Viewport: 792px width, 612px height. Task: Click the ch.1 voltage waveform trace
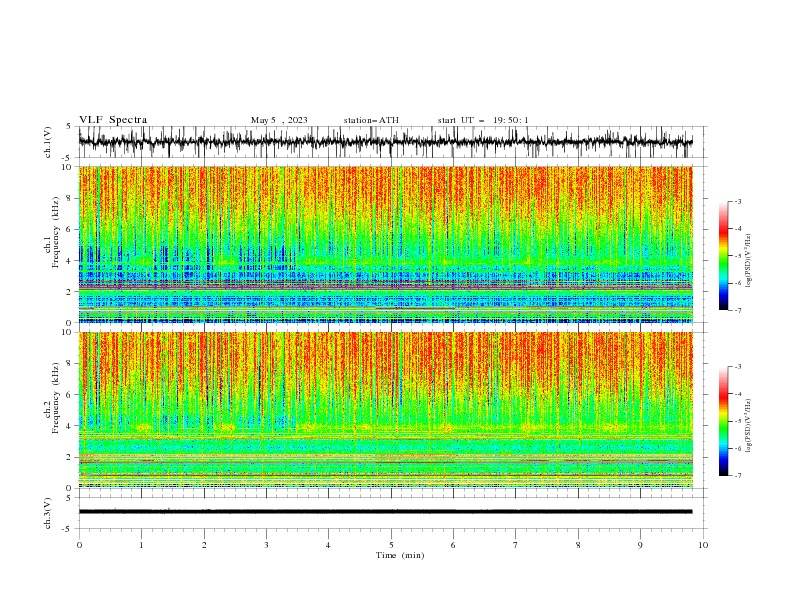click(x=385, y=141)
